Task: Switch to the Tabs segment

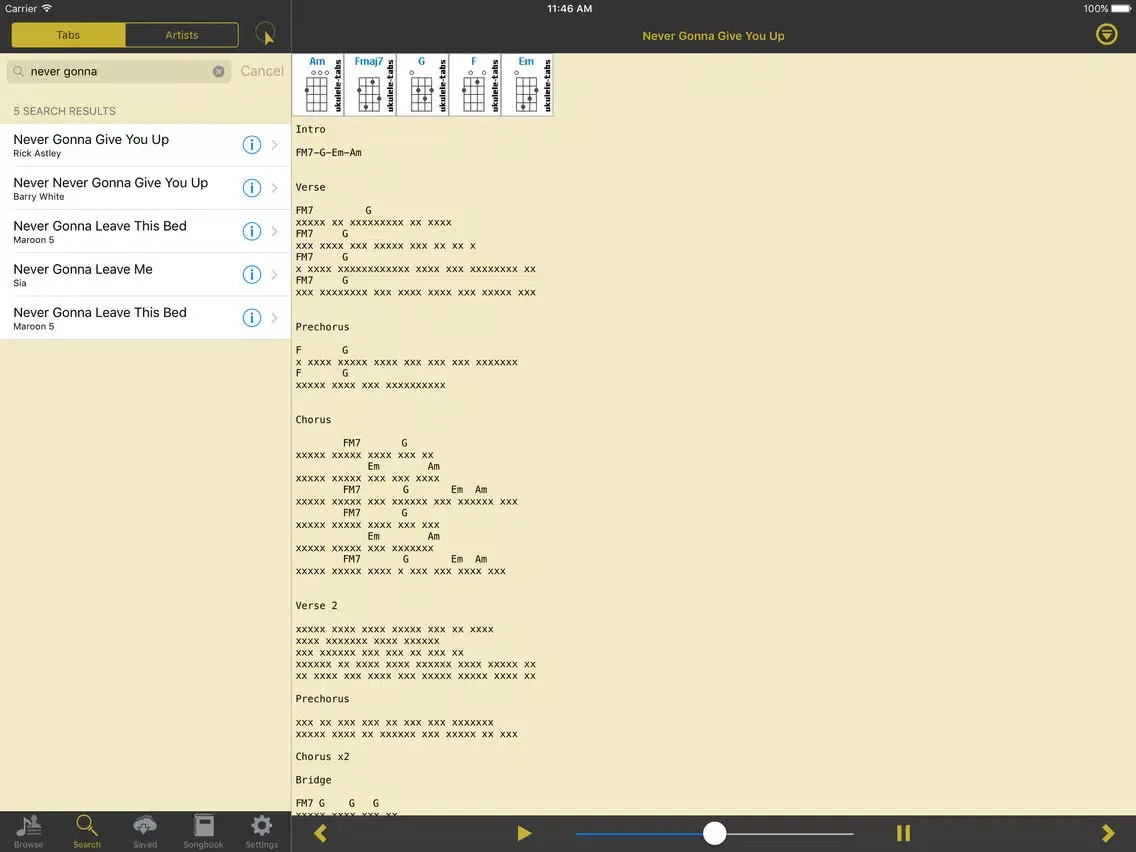Action: coord(68,35)
